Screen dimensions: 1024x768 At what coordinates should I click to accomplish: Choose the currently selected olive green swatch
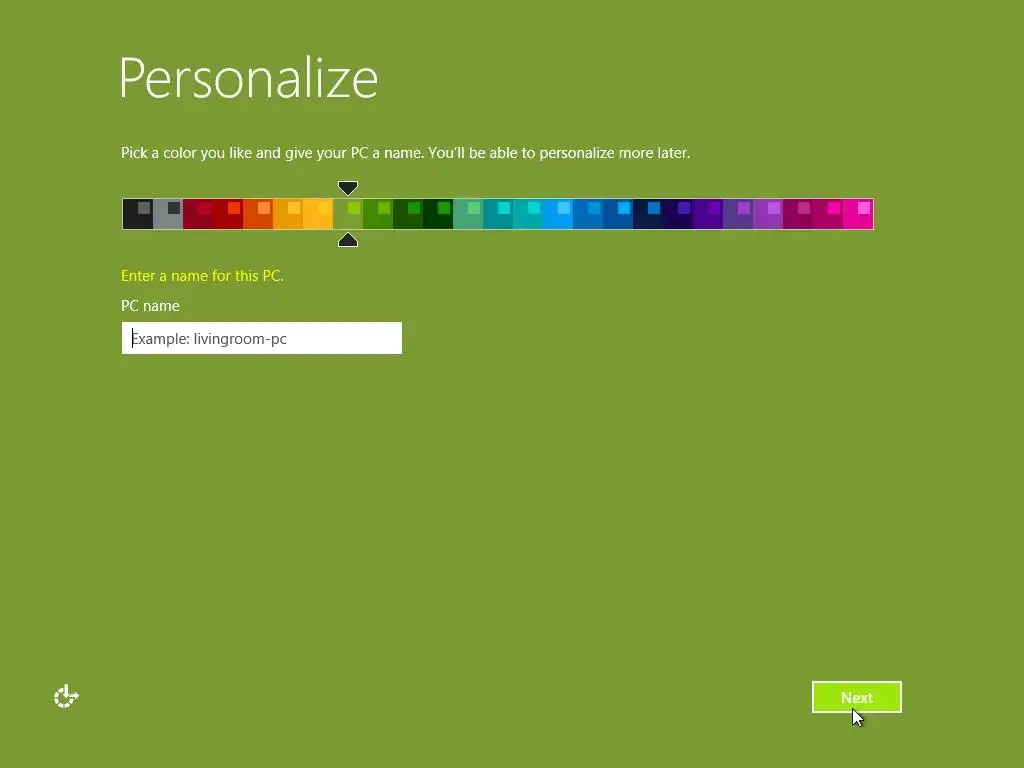point(348,214)
